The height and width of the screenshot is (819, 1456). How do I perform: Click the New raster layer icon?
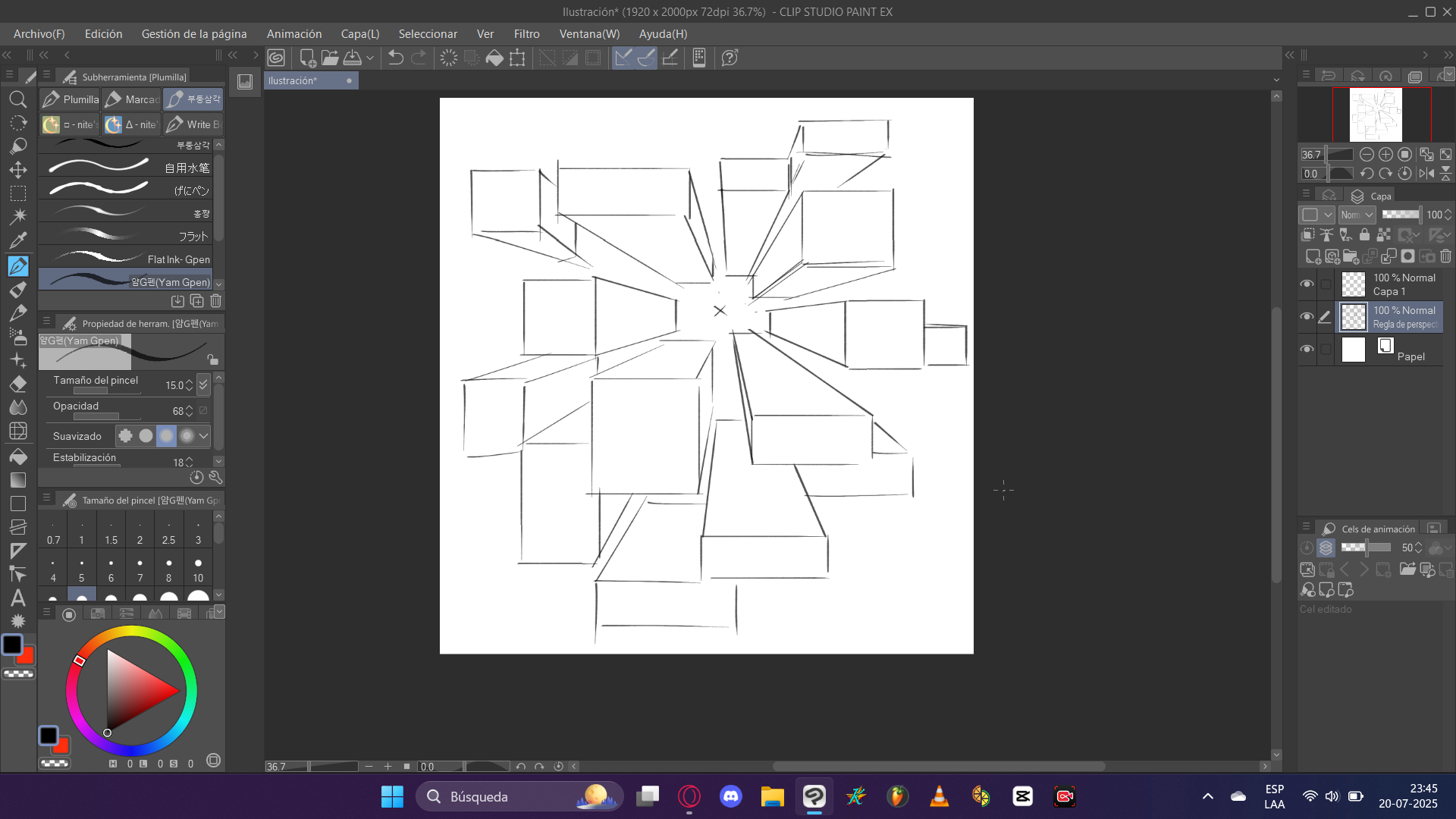tap(1313, 256)
